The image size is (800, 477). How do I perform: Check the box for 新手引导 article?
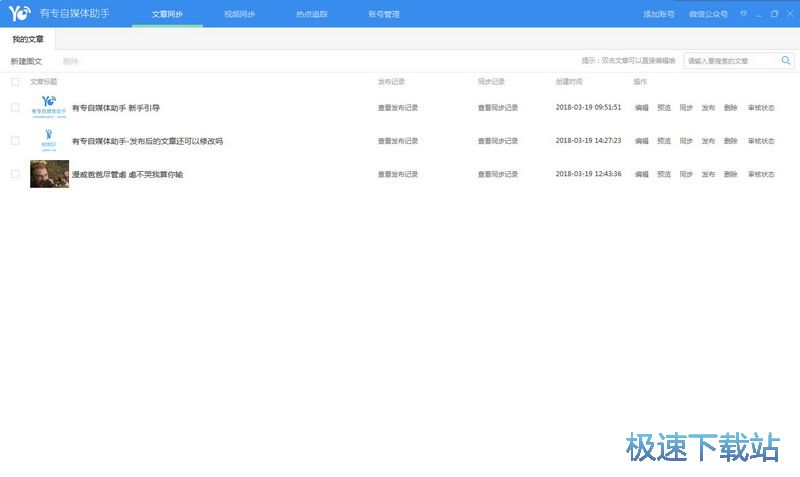[15, 107]
